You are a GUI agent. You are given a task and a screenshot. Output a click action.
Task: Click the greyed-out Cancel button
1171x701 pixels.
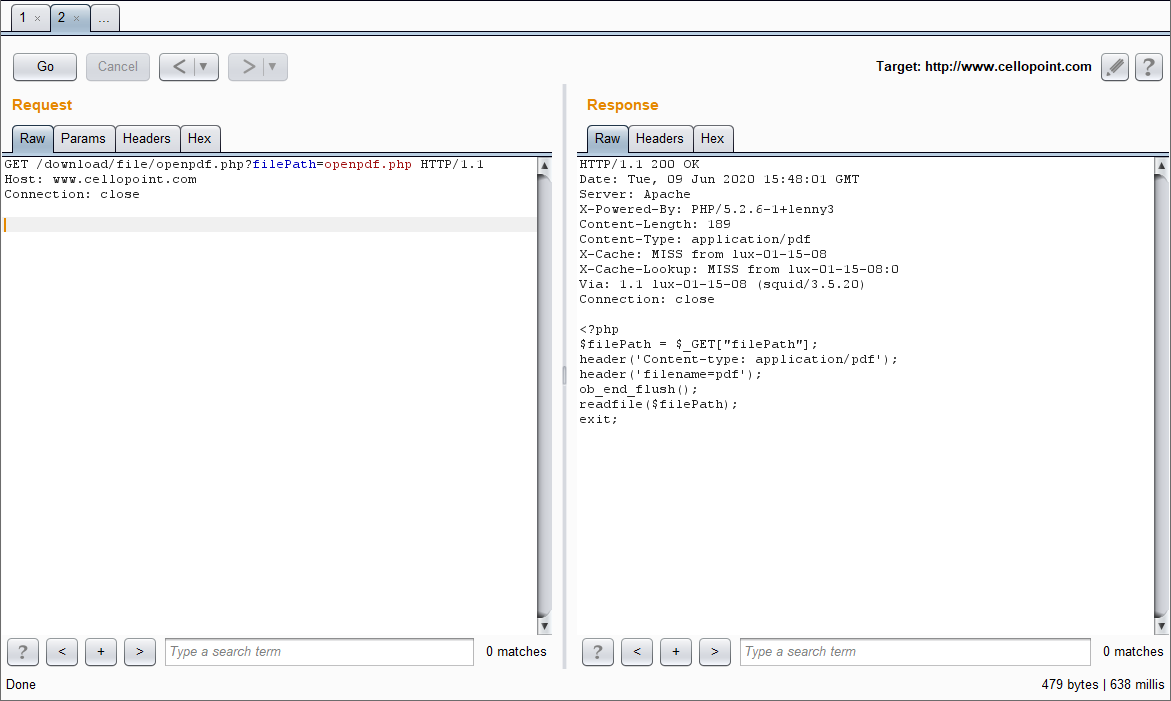(118, 66)
